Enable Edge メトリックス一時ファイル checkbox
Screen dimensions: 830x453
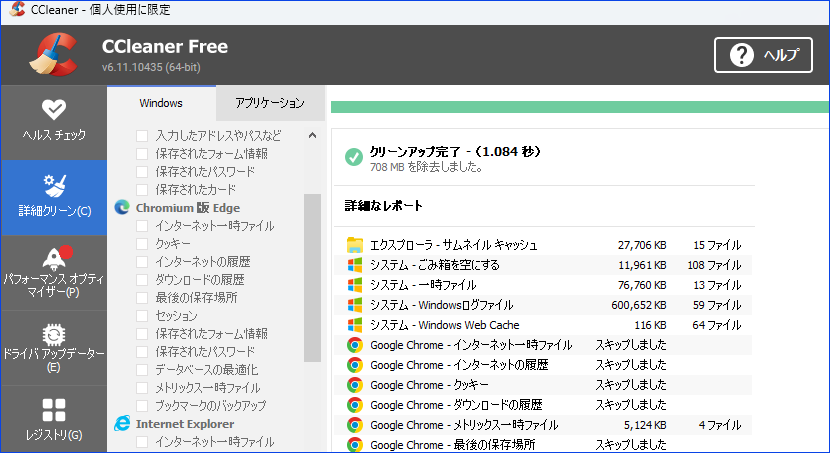[142, 388]
